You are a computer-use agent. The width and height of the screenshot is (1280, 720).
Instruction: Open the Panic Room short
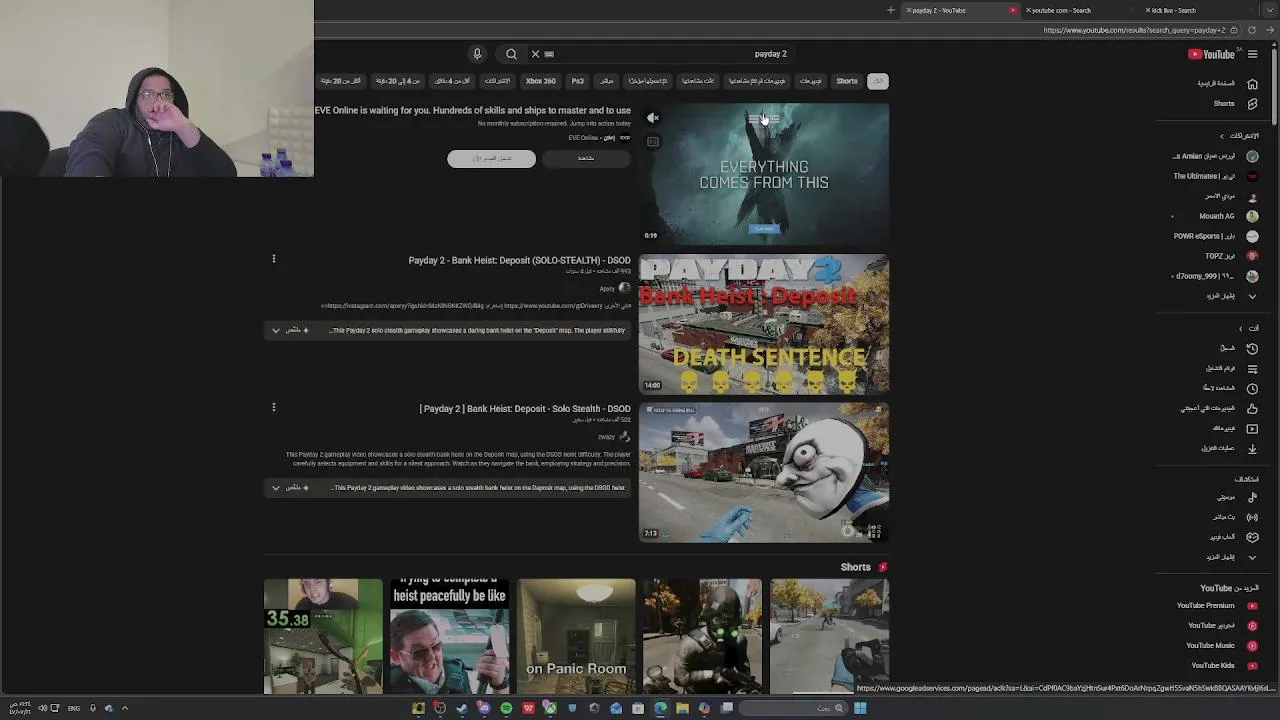click(x=576, y=636)
